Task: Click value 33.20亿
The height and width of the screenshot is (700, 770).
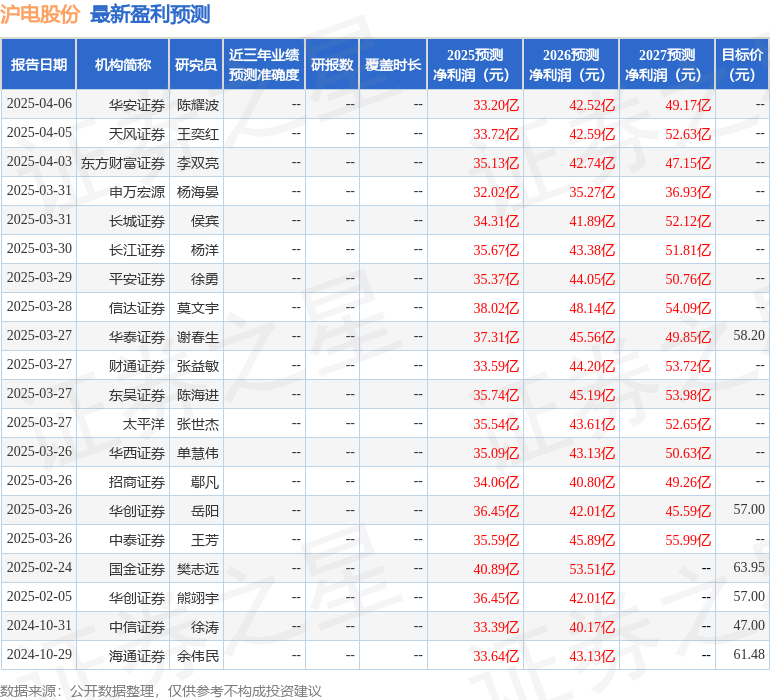Action: point(496,105)
